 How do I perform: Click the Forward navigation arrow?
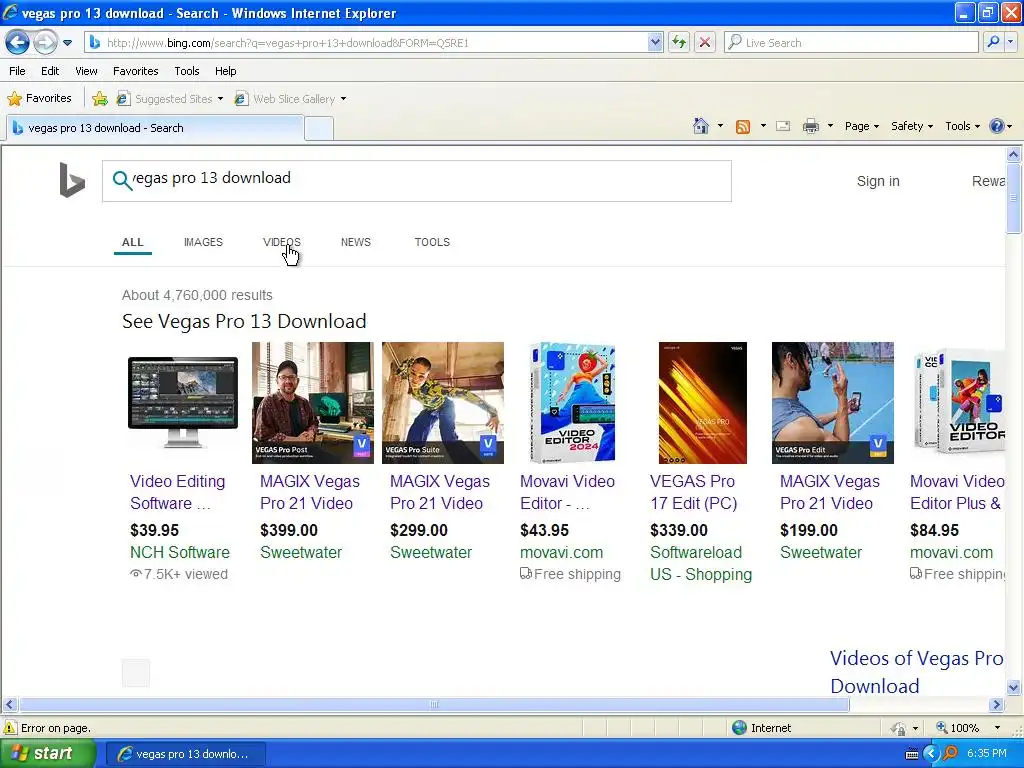[44, 43]
